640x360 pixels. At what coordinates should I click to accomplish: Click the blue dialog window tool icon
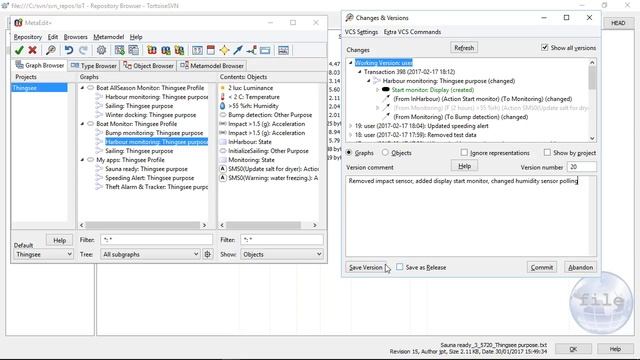point(265,50)
